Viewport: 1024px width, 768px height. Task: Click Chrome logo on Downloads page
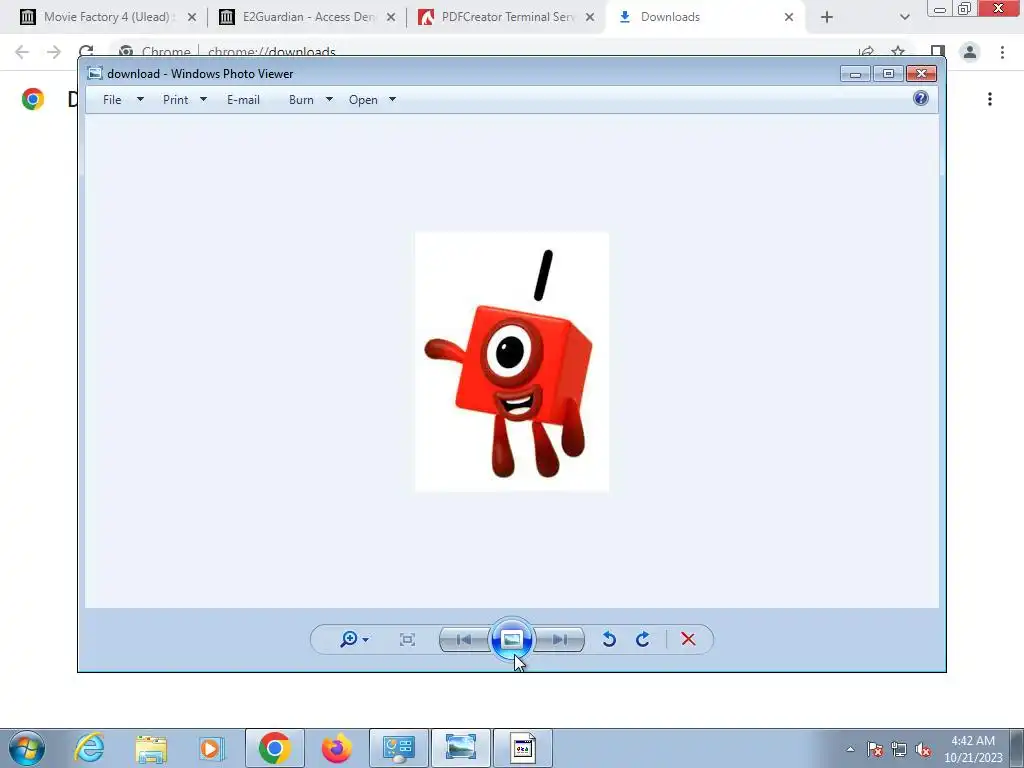pyautogui.click(x=33, y=99)
